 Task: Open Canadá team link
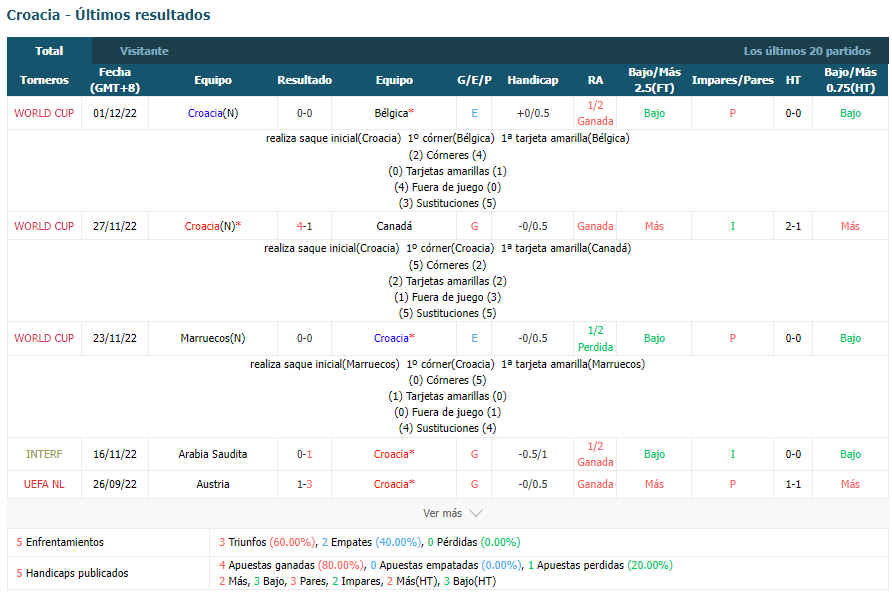pyautogui.click(x=394, y=226)
